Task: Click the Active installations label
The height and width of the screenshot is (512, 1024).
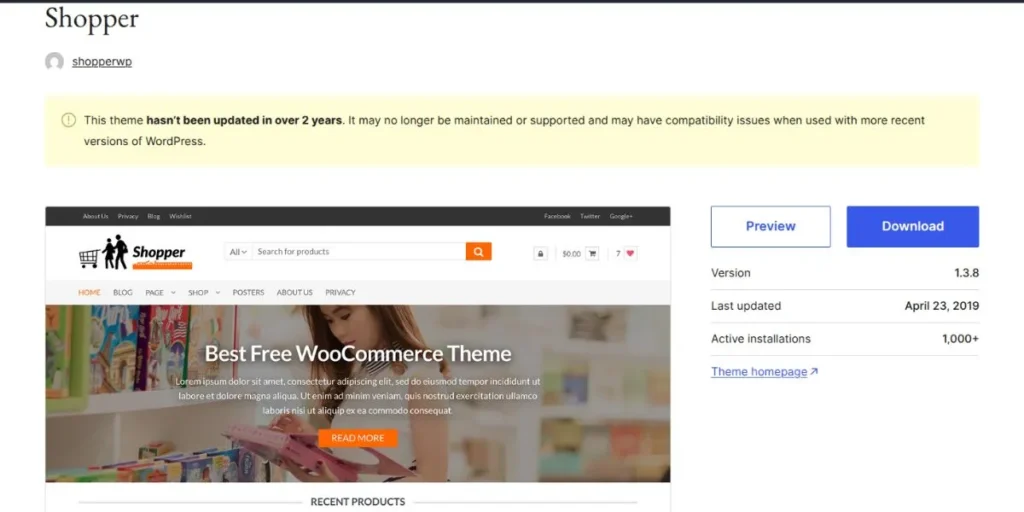Action: 761,339
